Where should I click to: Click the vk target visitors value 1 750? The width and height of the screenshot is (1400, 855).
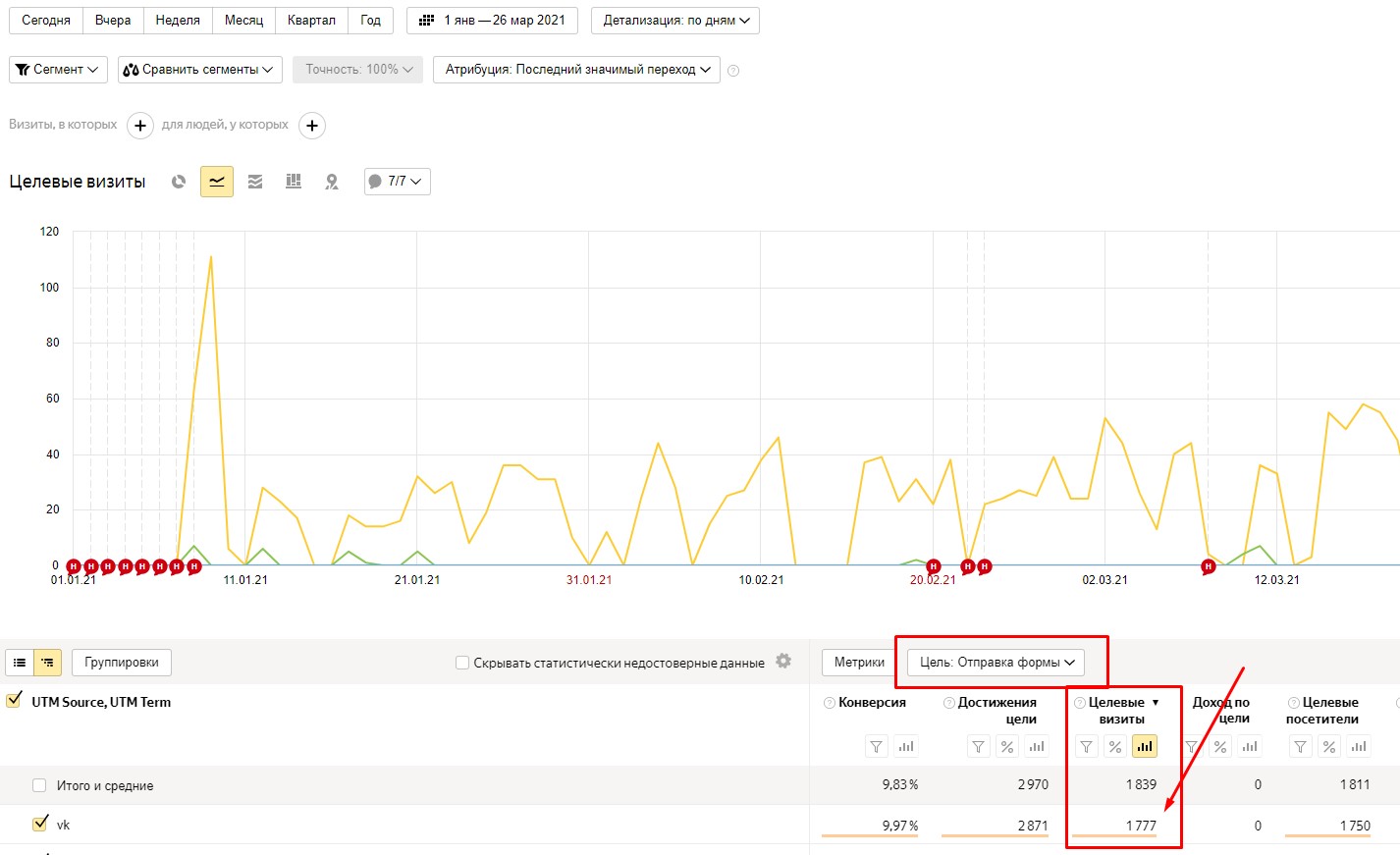(1355, 826)
